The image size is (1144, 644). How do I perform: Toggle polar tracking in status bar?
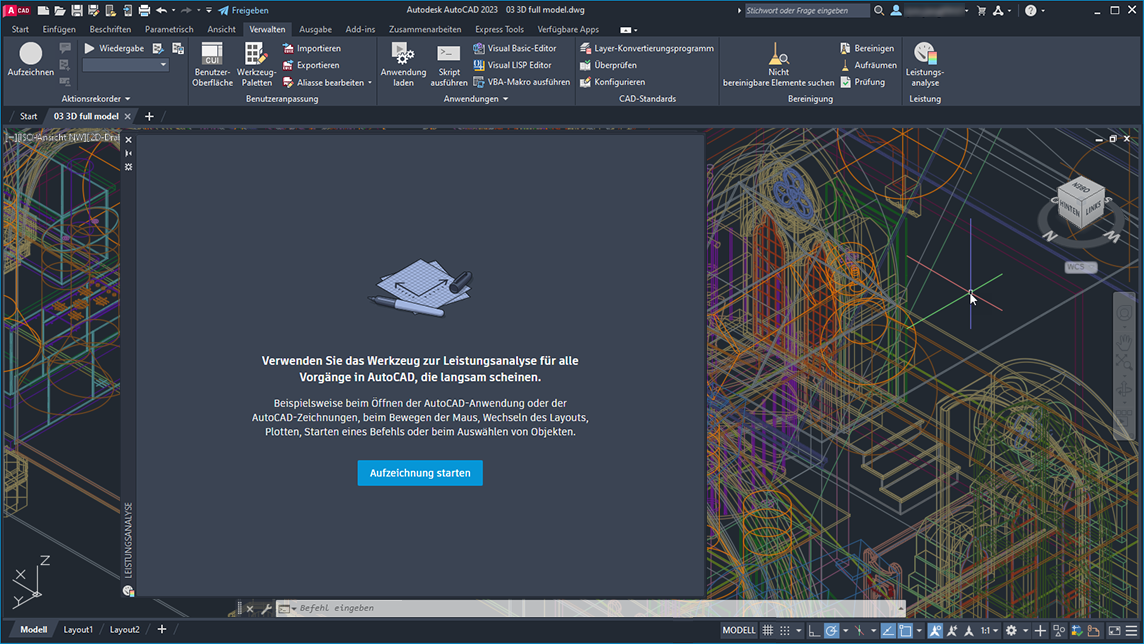[x=831, y=630]
